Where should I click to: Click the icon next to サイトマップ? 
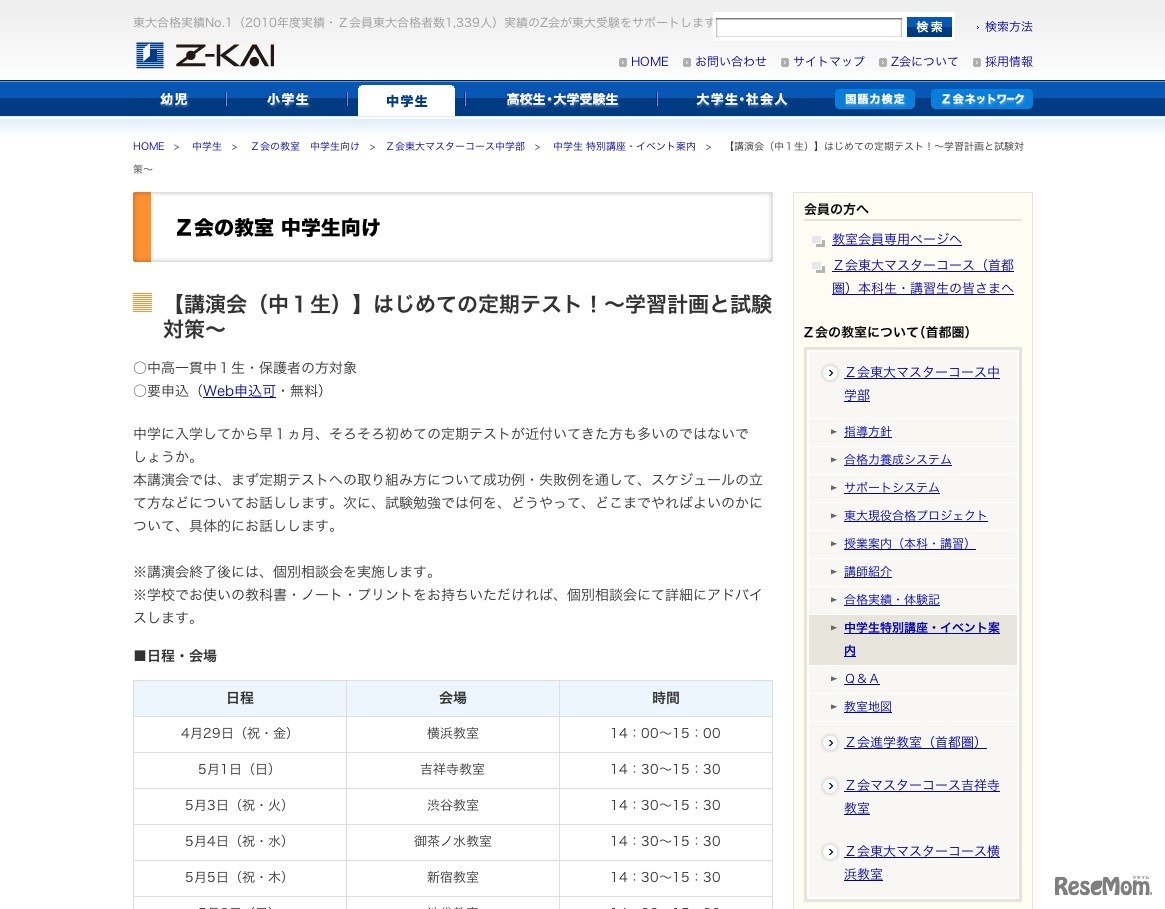(x=786, y=61)
